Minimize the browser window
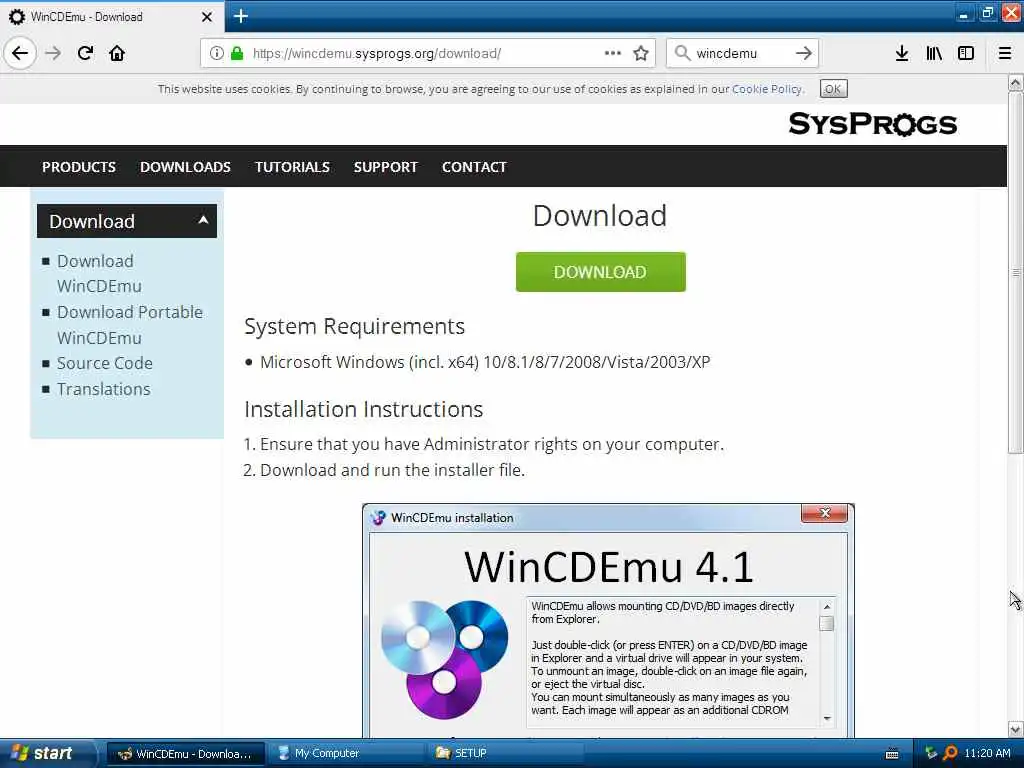Screen dimensions: 1024x768 964,13
